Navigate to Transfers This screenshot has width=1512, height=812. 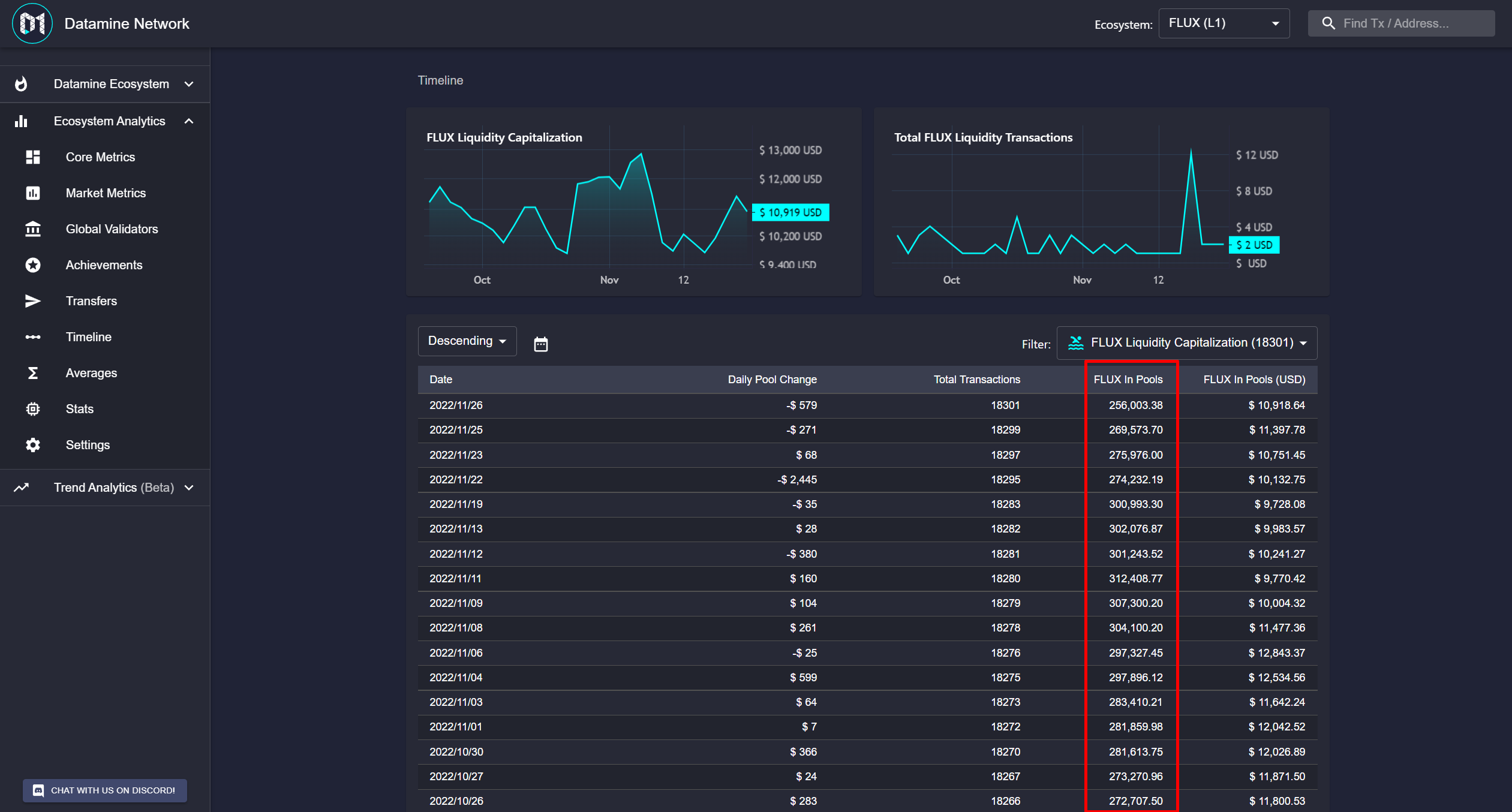tap(91, 301)
